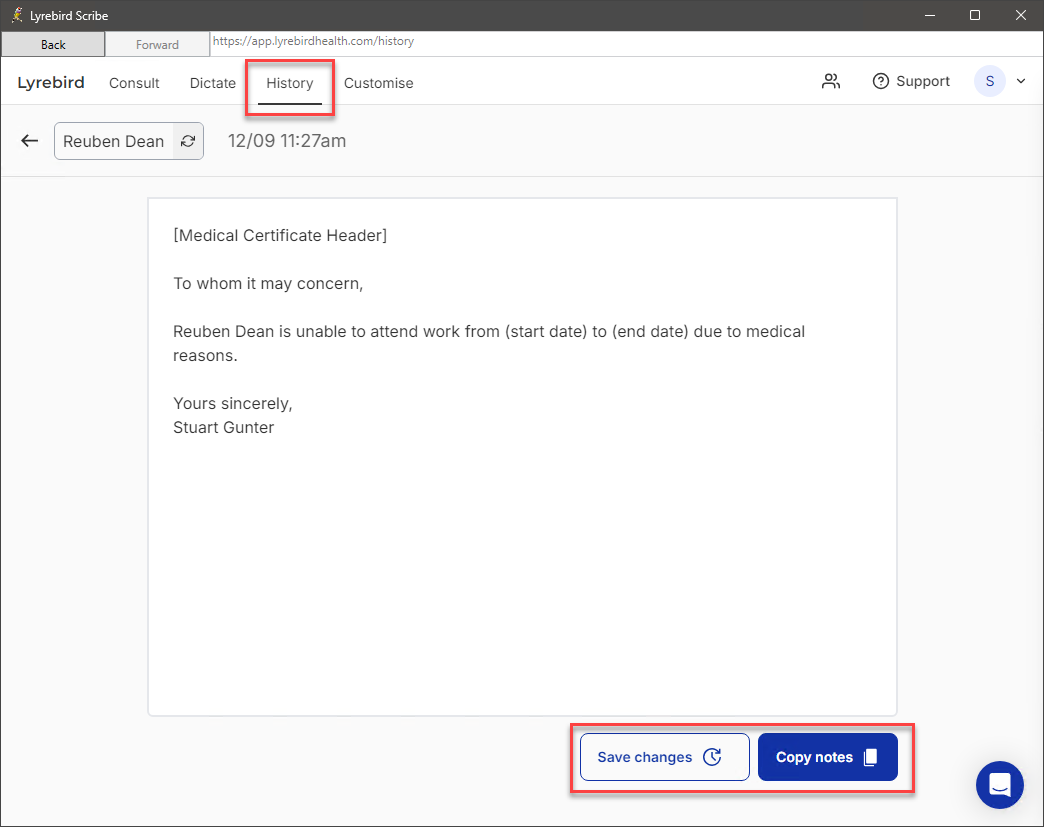1044x827 pixels.
Task: Expand the account dropdown chevron
Action: (x=1021, y=81)
